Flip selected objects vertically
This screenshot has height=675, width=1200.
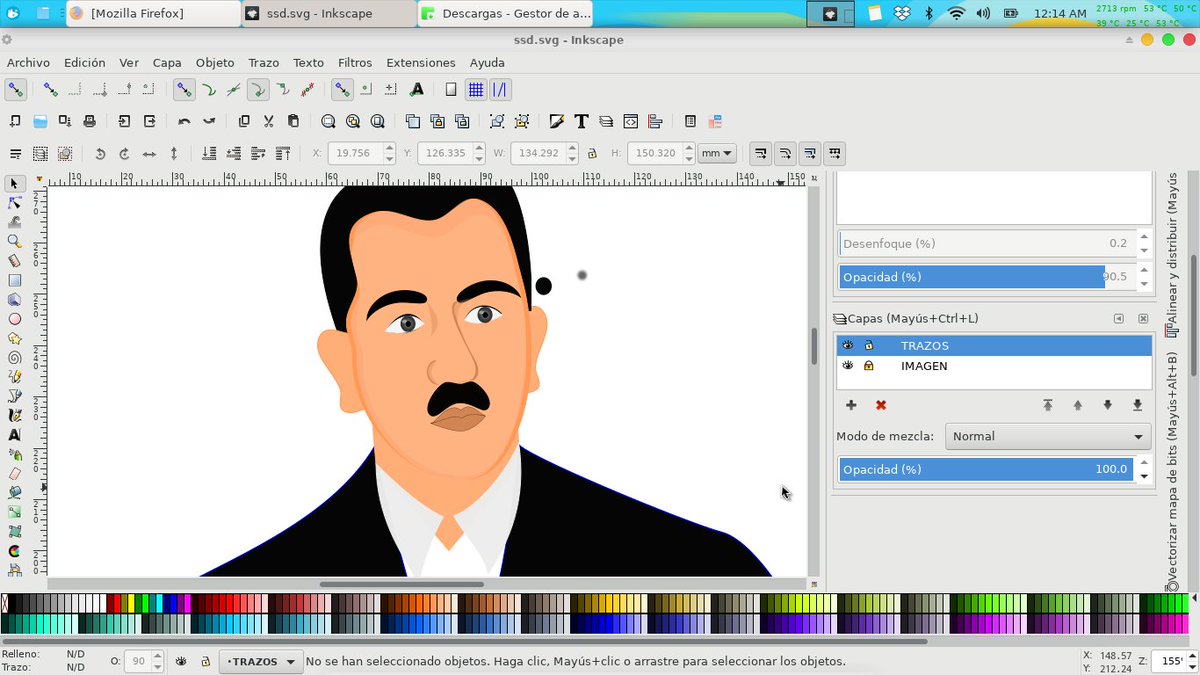click(174, 154)
